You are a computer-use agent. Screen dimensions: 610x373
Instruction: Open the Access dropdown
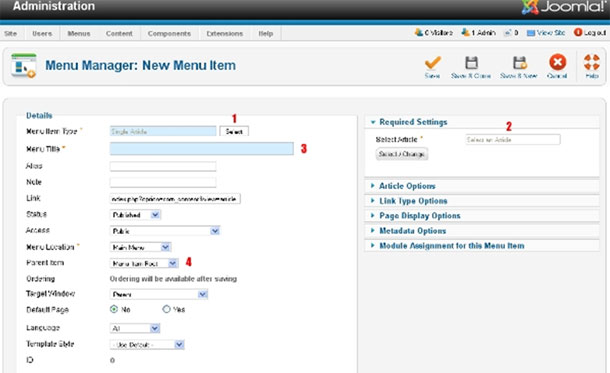pos(165,231)
